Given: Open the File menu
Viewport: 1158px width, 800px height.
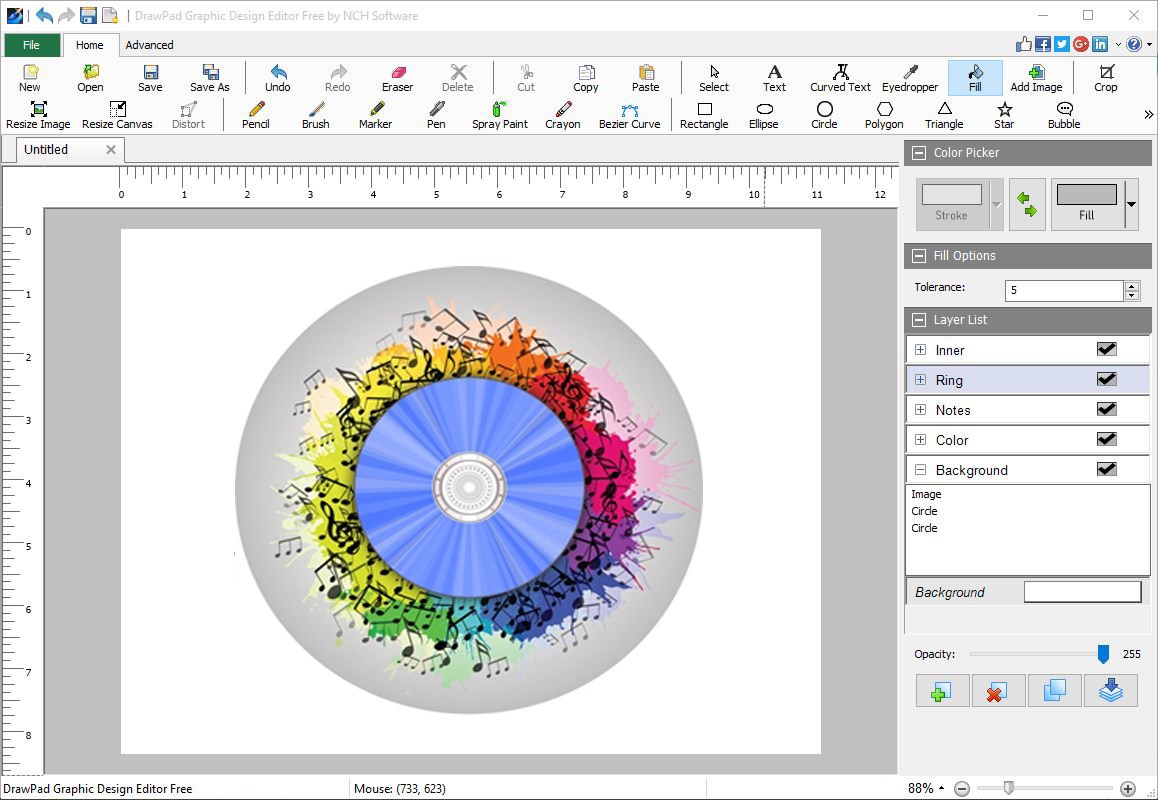Looking at the screenshot, I should coord(32,45).
